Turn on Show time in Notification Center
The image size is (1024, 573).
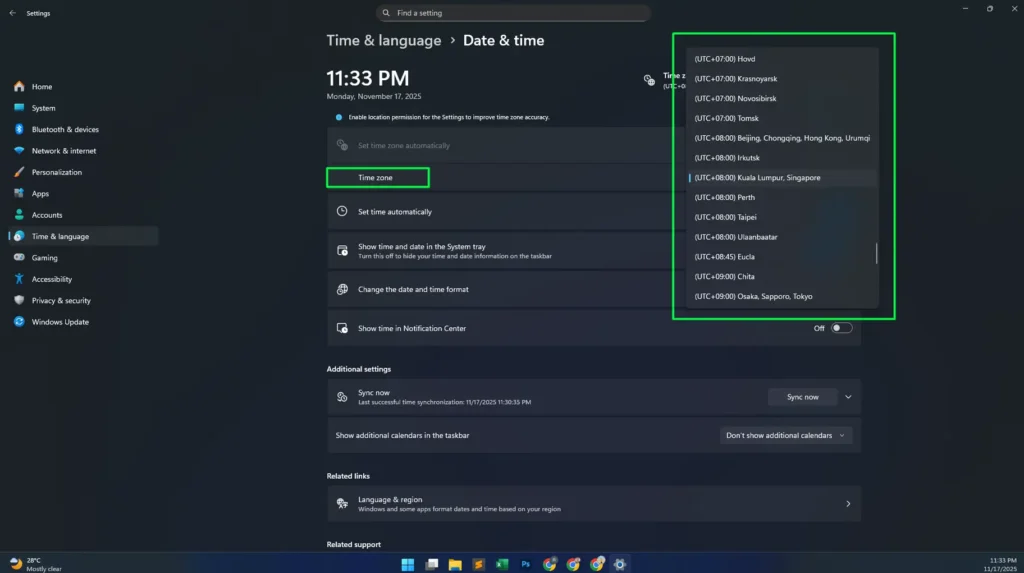click(x=842, y=328)
